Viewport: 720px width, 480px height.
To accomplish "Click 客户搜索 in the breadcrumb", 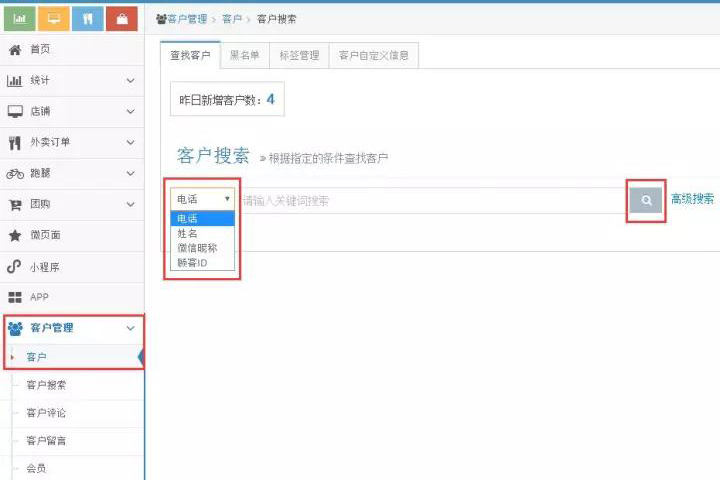I will tap(276, 19).
